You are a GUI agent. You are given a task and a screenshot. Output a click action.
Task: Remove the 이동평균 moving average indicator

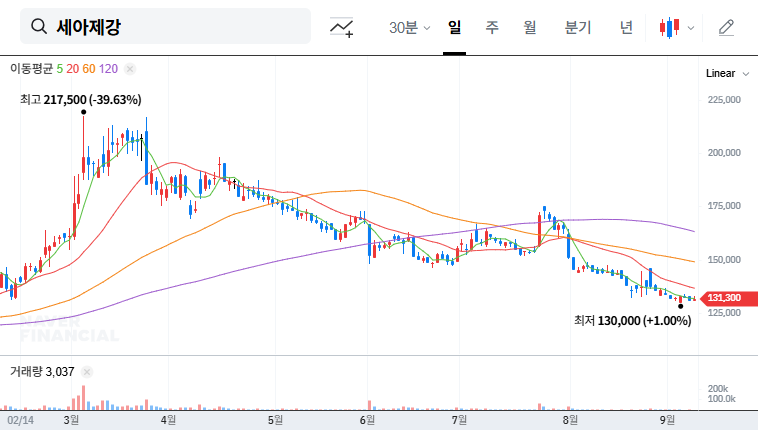[130, 69]
